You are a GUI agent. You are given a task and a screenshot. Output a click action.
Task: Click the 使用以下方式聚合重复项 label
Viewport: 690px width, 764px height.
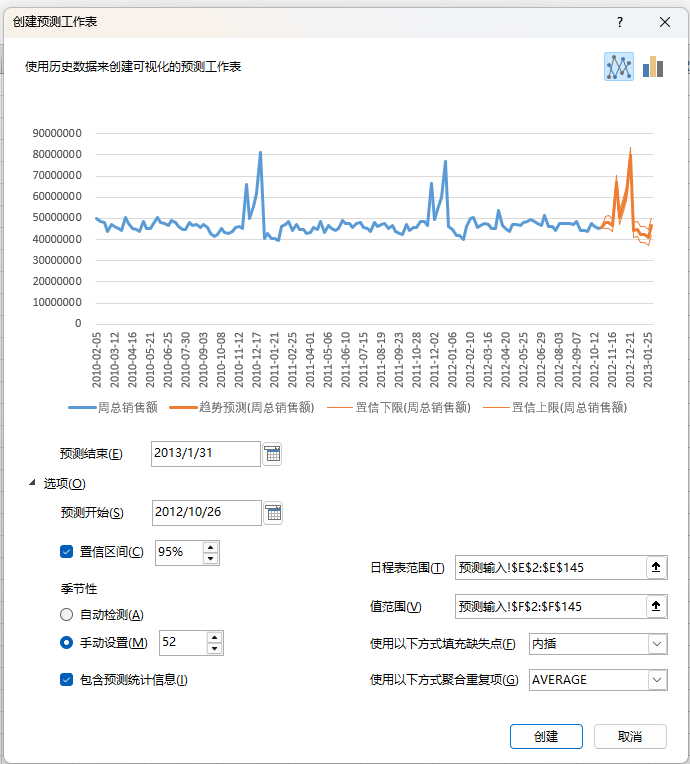[x=444, y=680]
